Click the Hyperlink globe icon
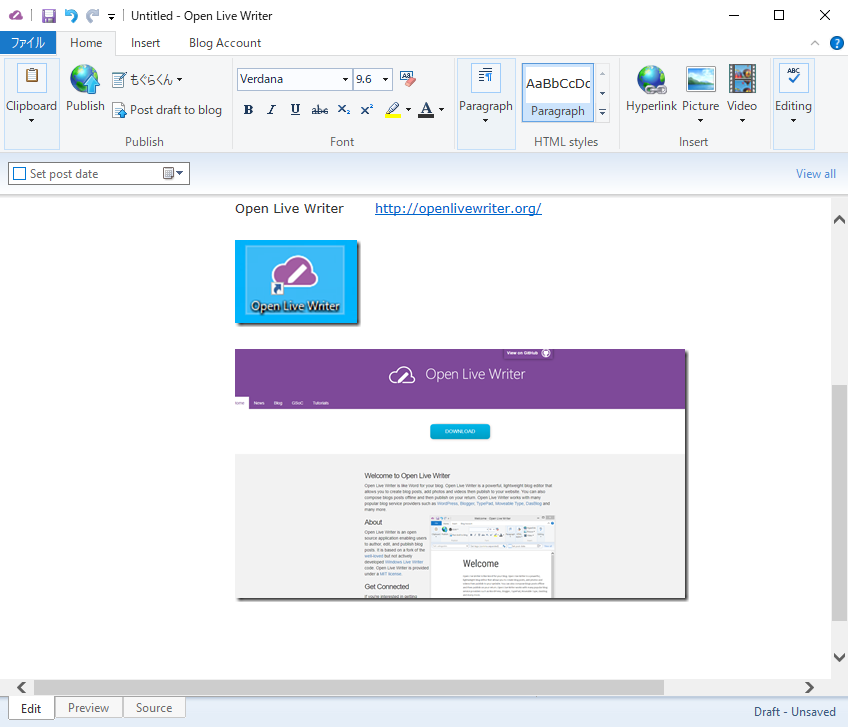The height and width of the screenshot is (727, 848). point(651,80)
